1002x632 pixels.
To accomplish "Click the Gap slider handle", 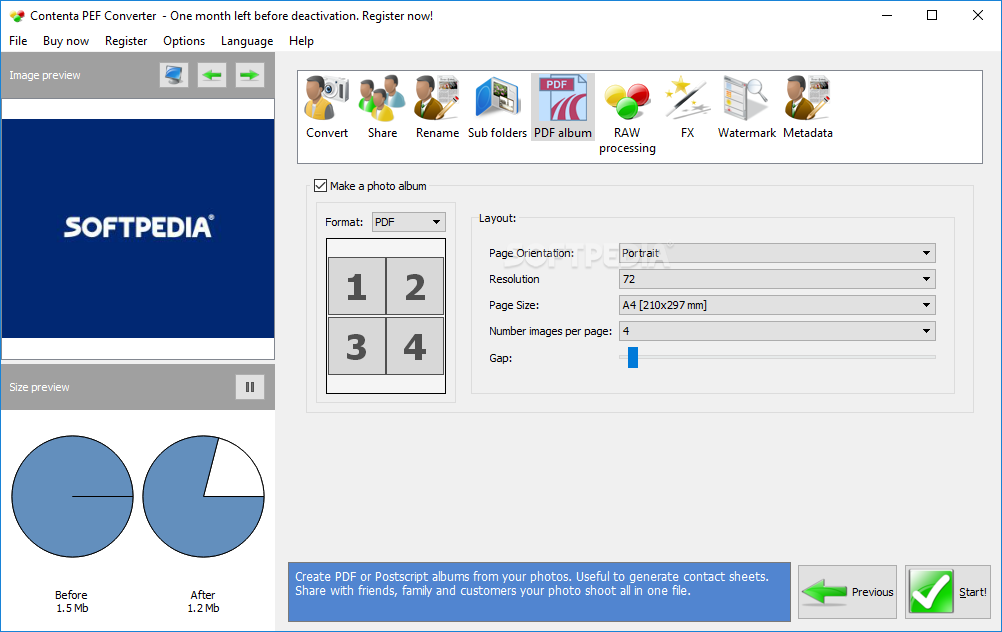I will coord(633,358).
